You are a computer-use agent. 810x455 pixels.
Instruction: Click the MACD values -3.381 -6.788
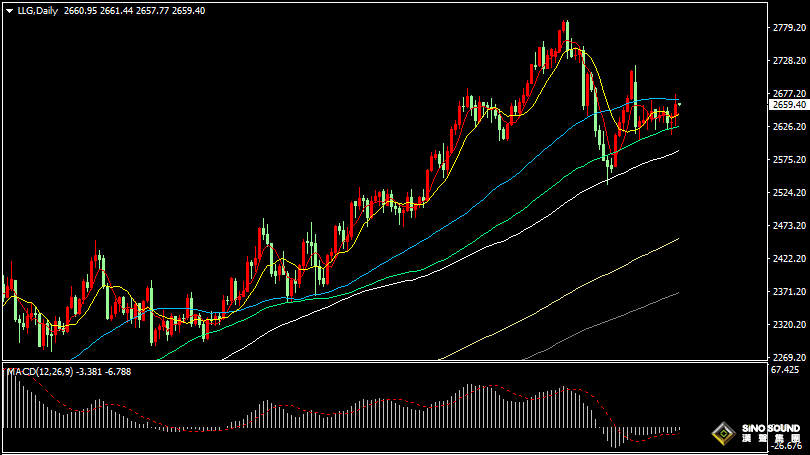(x=103, y=371)
